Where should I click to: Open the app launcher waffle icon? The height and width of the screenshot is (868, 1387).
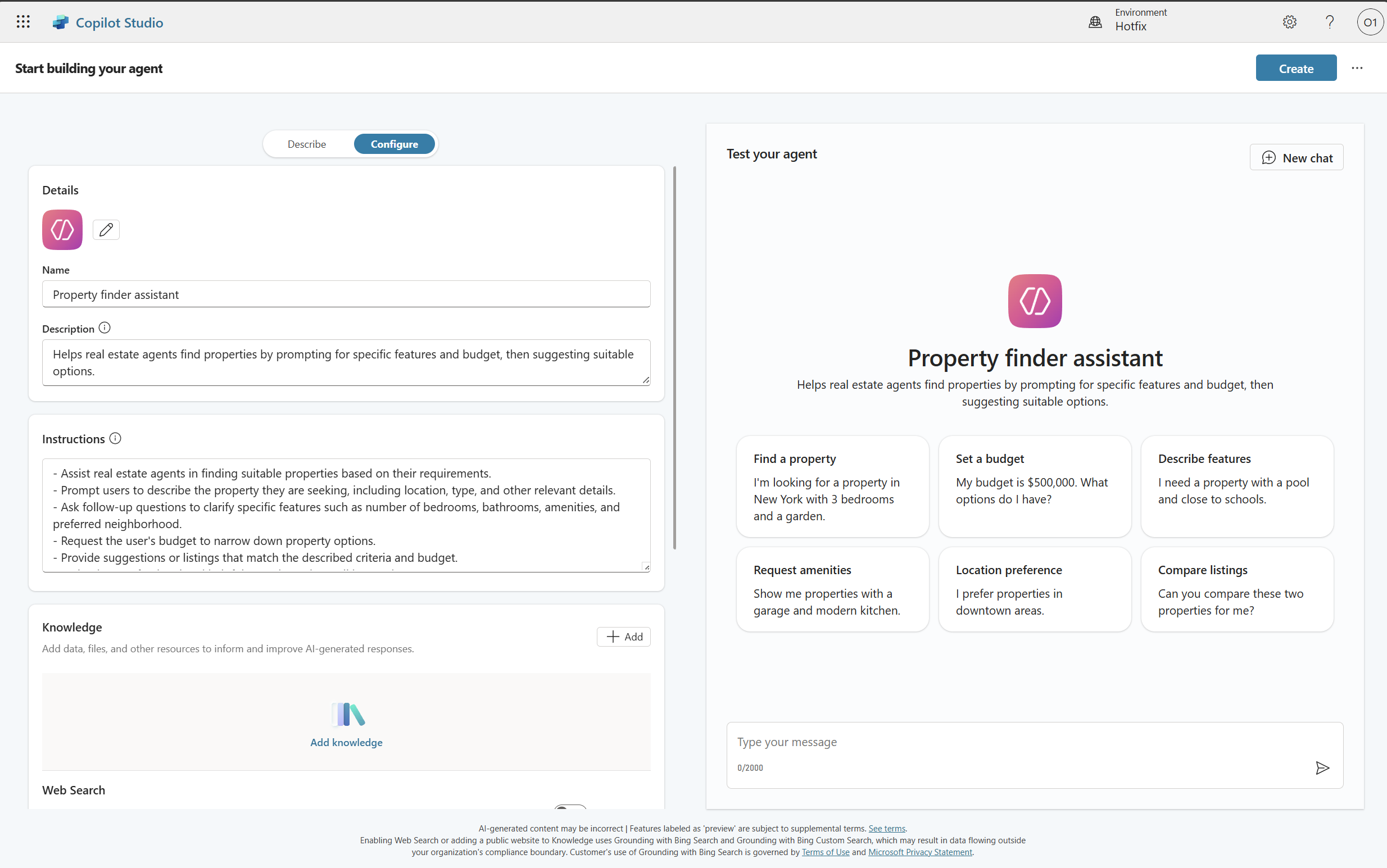23,22
